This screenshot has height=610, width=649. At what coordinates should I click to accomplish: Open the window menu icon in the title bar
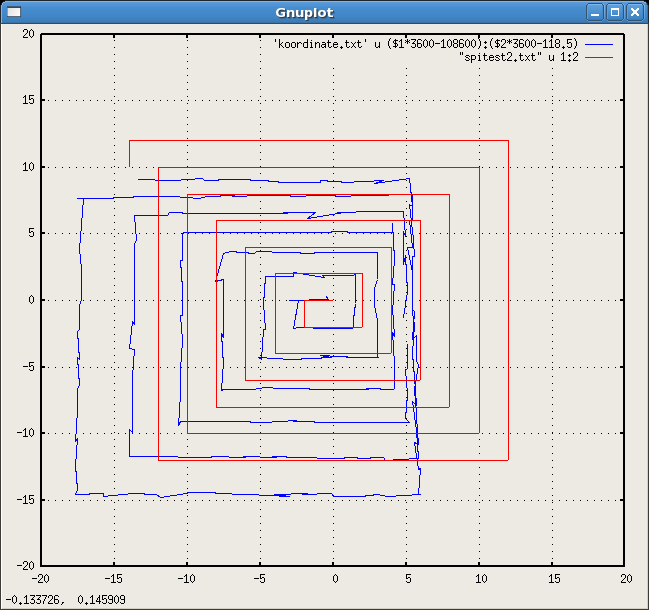click(x=14, y=12)
